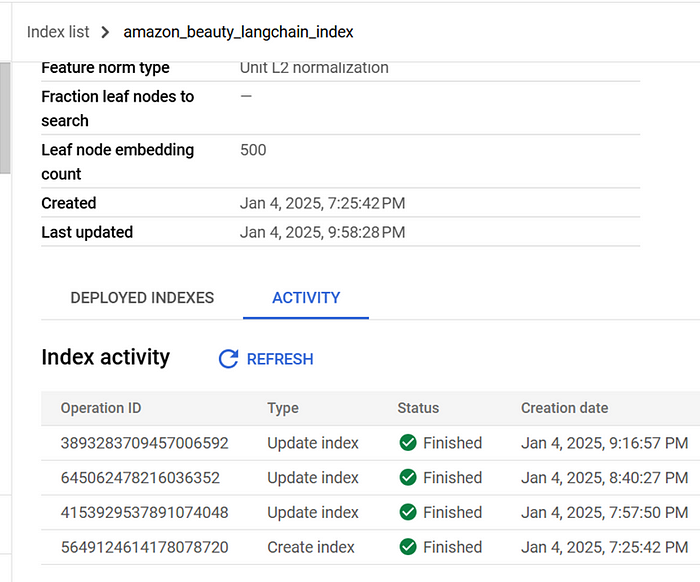Click amazon_beauty_langchain_index breadcrumb title
Viewport: 700px width, 582px height.
click(x=238, y=32)
